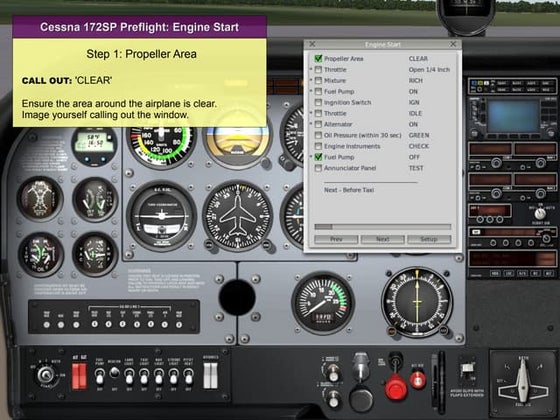Check Throttle Open 1/4 Inch item
This screenshot has width=560, height=420.
[x=318, y=69]
